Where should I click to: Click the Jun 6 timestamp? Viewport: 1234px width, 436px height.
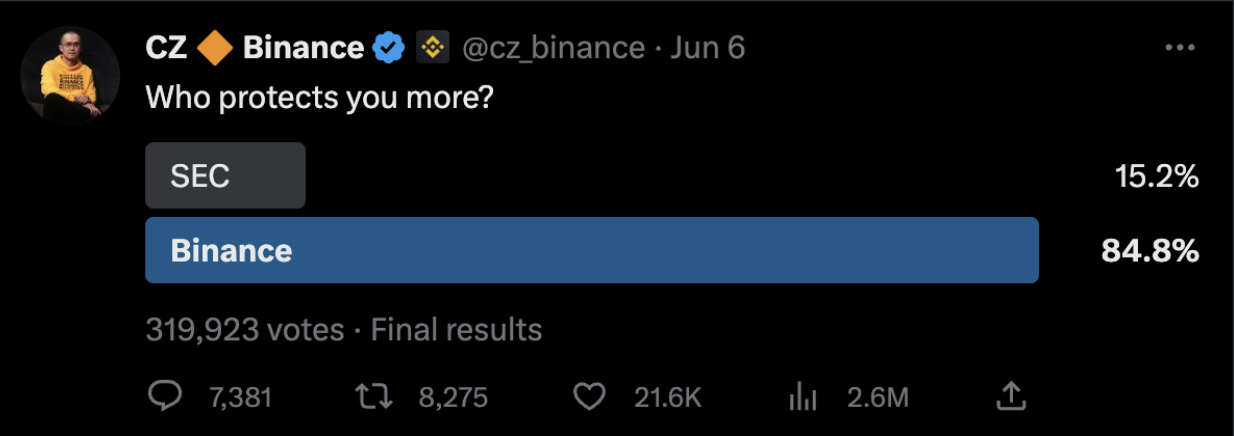coord(708,47)
